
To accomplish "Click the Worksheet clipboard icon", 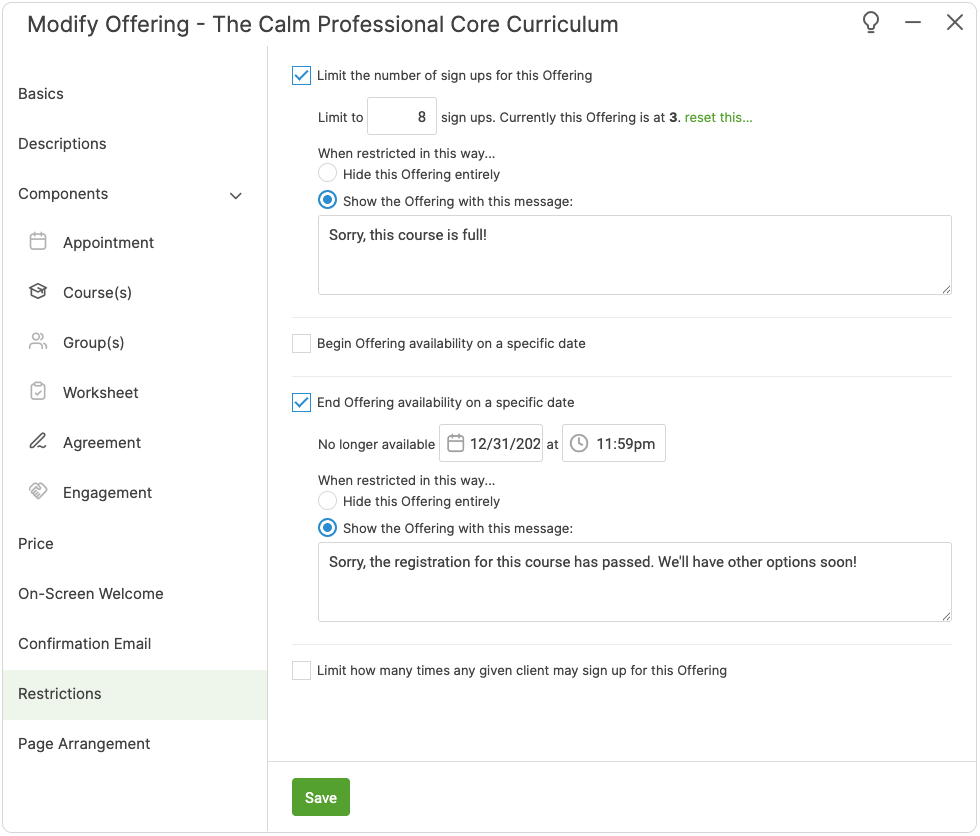I will (38, 392).
